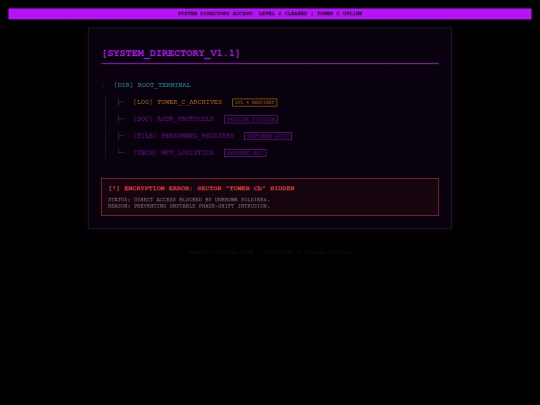Open the PERSONNEL_REGISTRY file entry

pyautogui.click(x=184, y=136)
